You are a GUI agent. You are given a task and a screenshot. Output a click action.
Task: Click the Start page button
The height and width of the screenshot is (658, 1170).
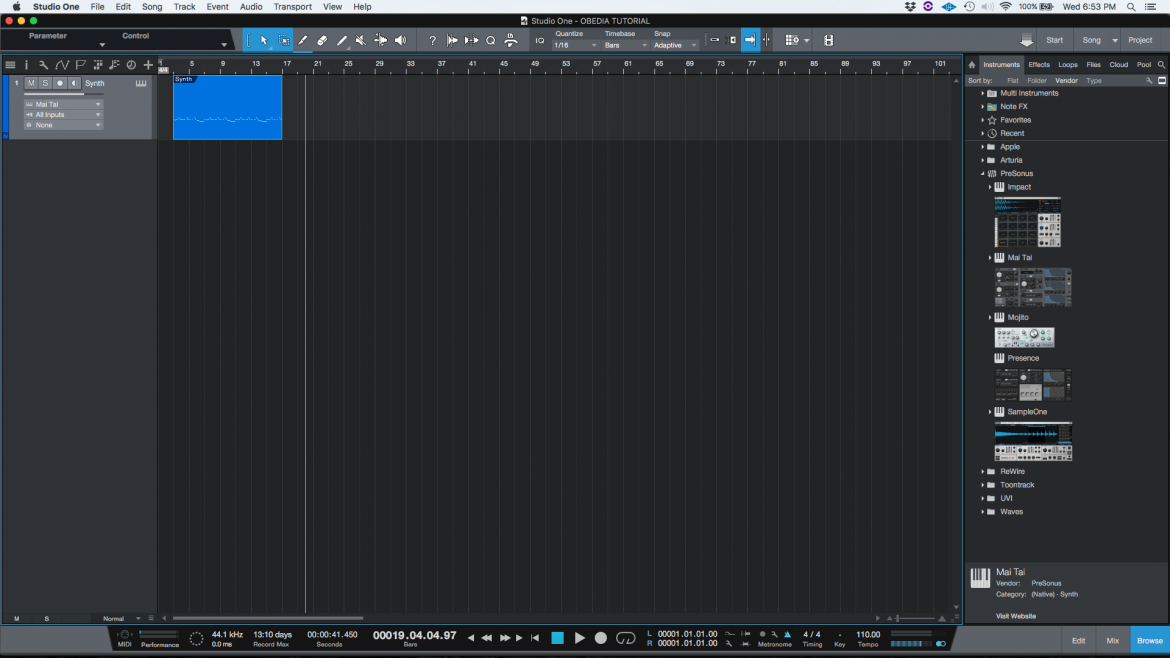click(x=1054, y=40)
